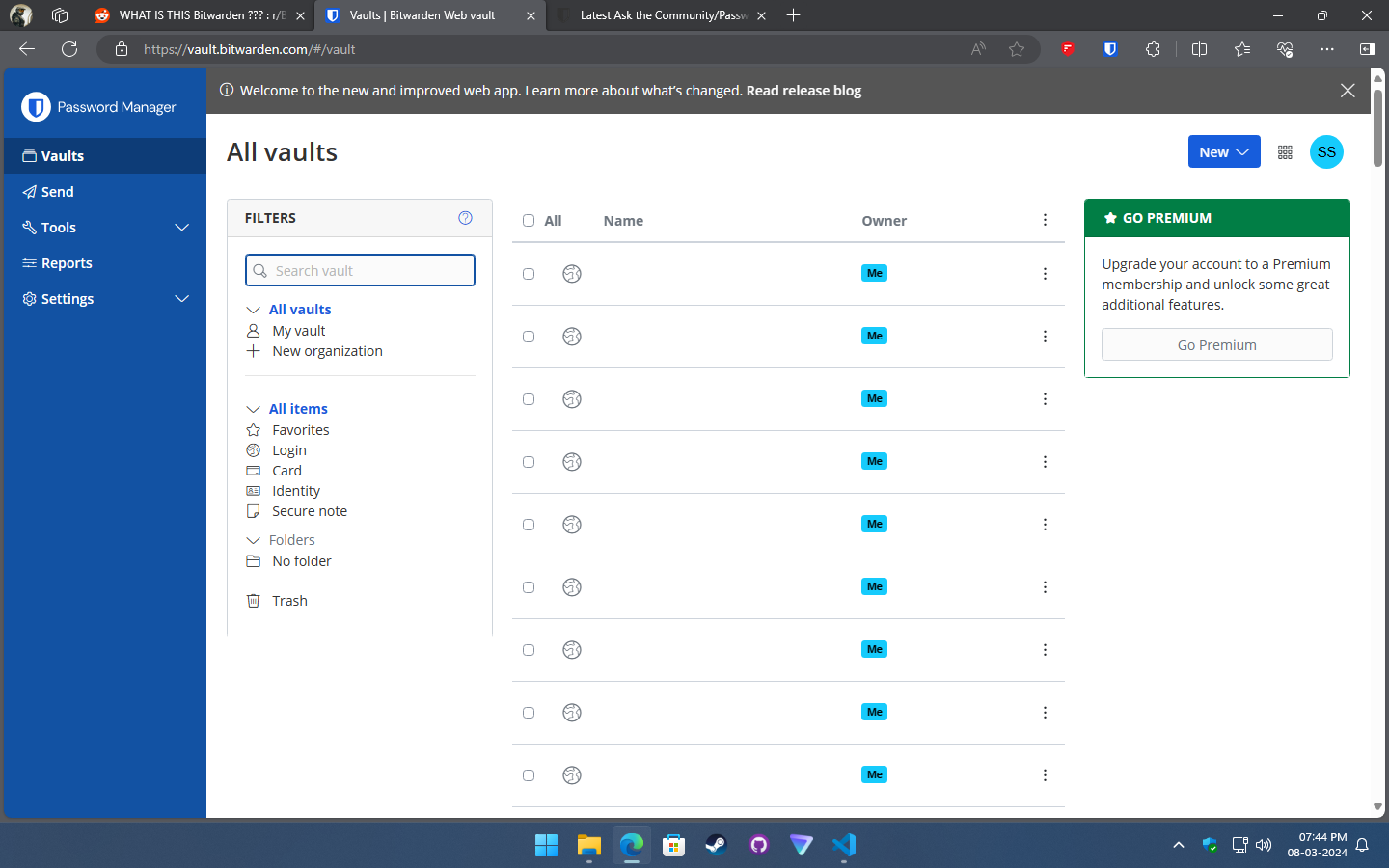Open the table header three-dot options menu

tap(1045, 220)
